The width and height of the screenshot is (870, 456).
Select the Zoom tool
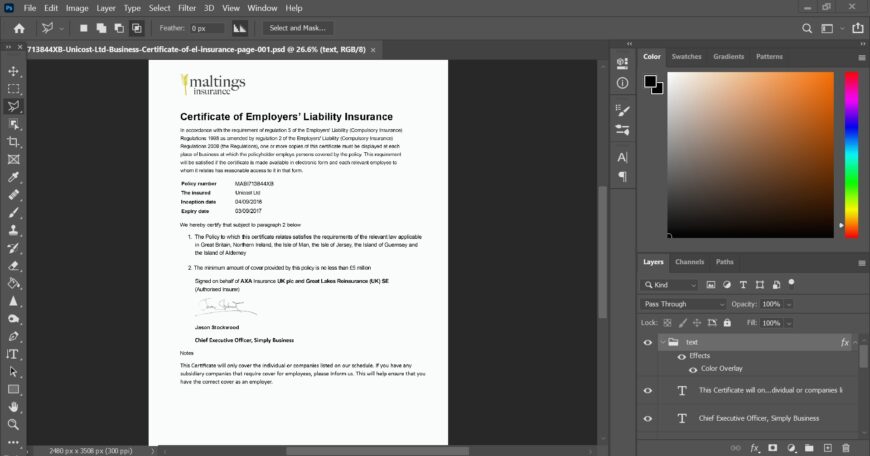coord(13,425)
